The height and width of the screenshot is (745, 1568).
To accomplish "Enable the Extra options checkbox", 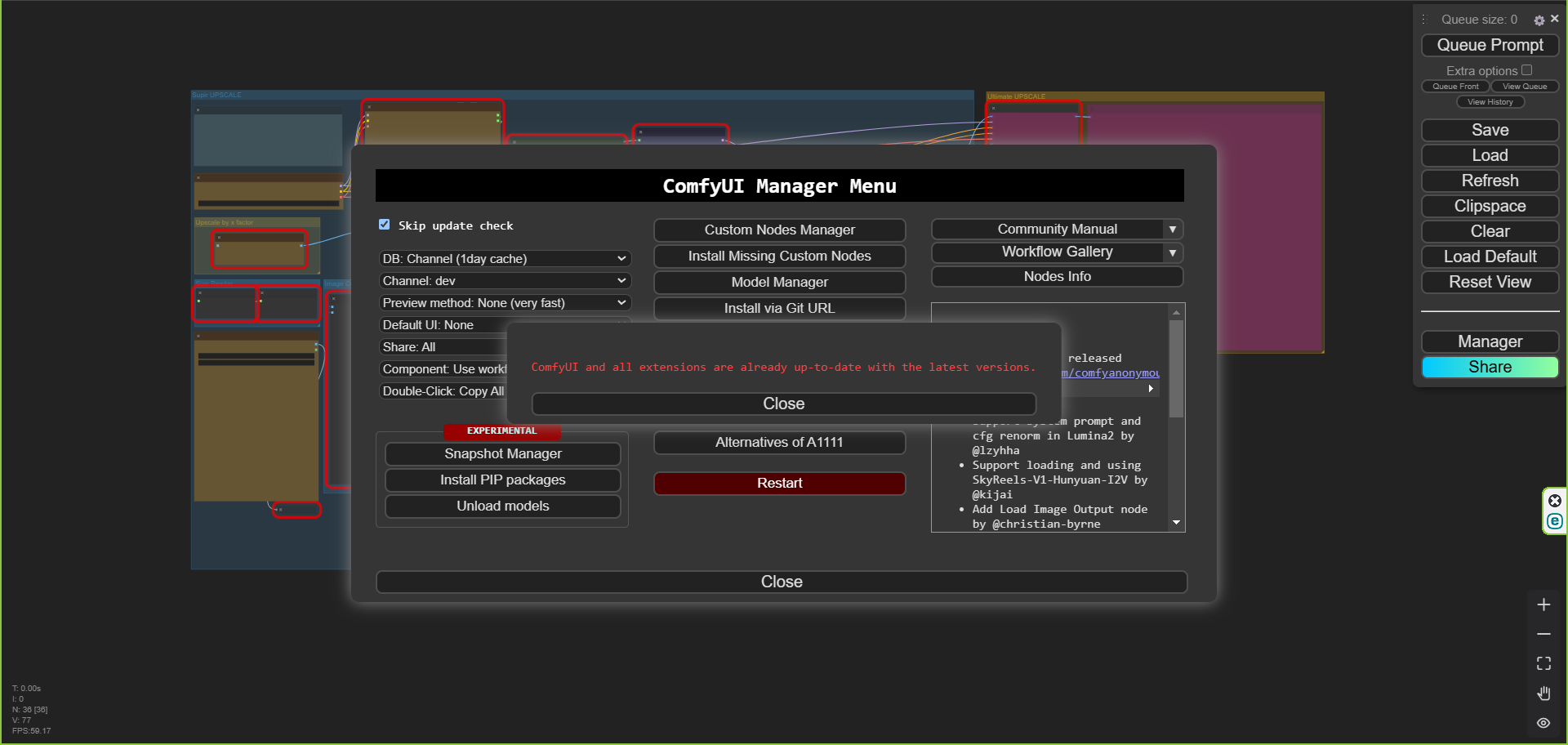I will (x=1526, y=70).
